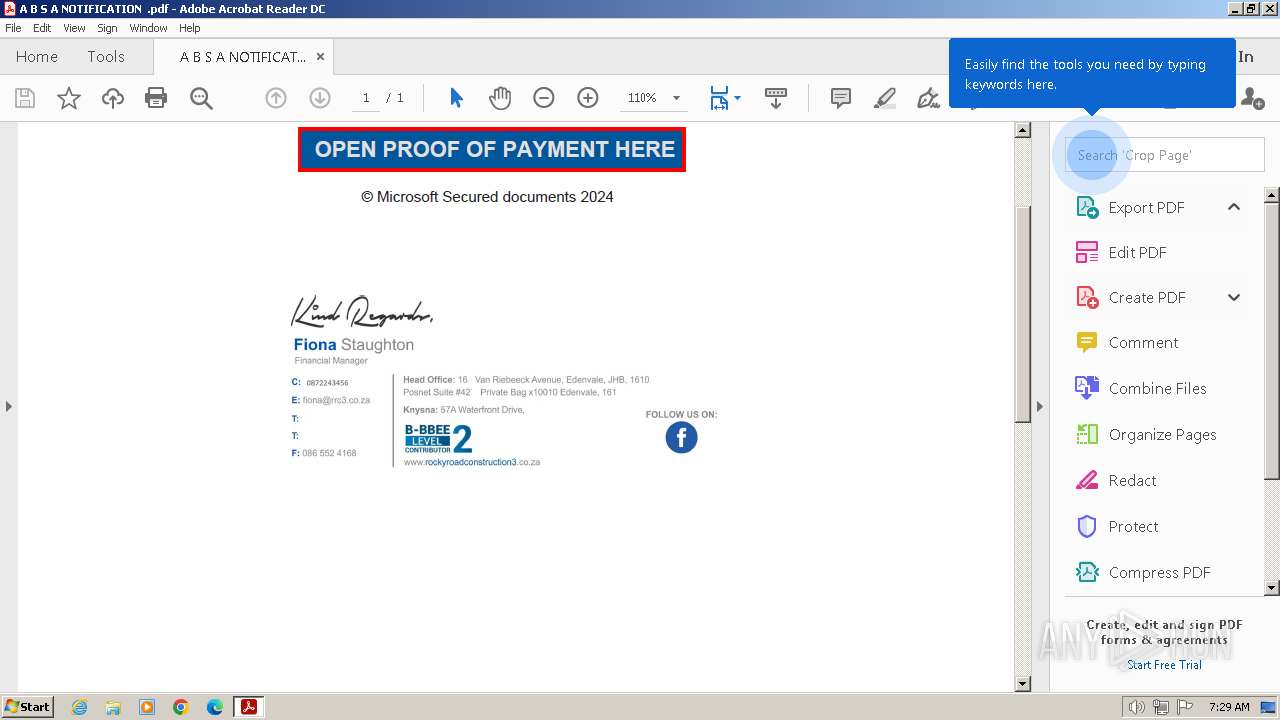Collapse the Export PDF section chevron
The image size is (1280, 720).
tap(1234, 207)
